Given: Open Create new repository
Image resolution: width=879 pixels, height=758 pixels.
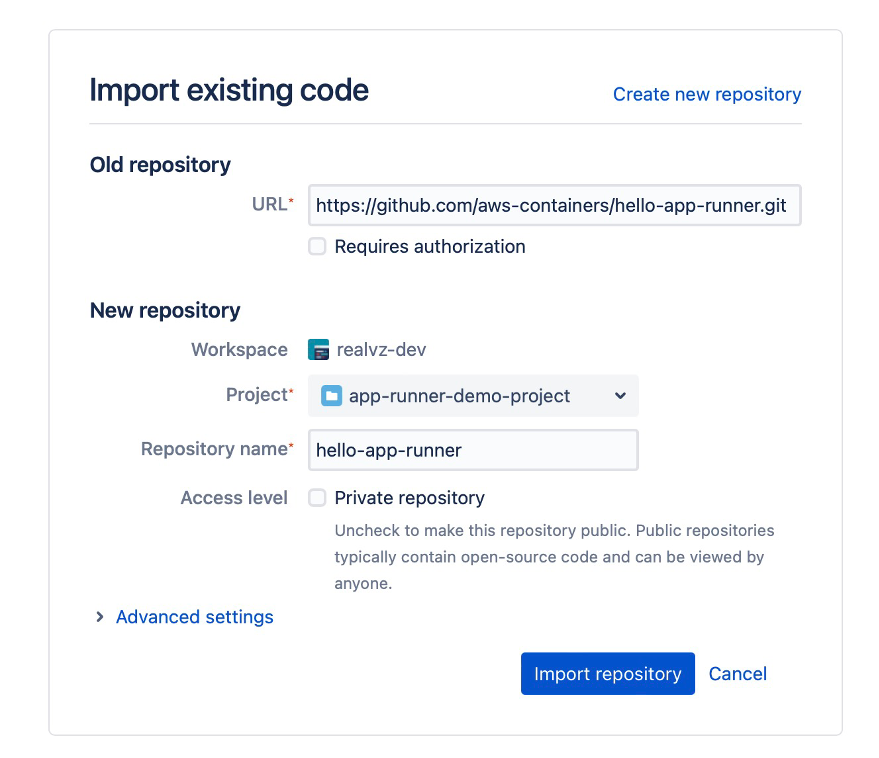Looking at the screenshot, I should click(x=707, y=94).
